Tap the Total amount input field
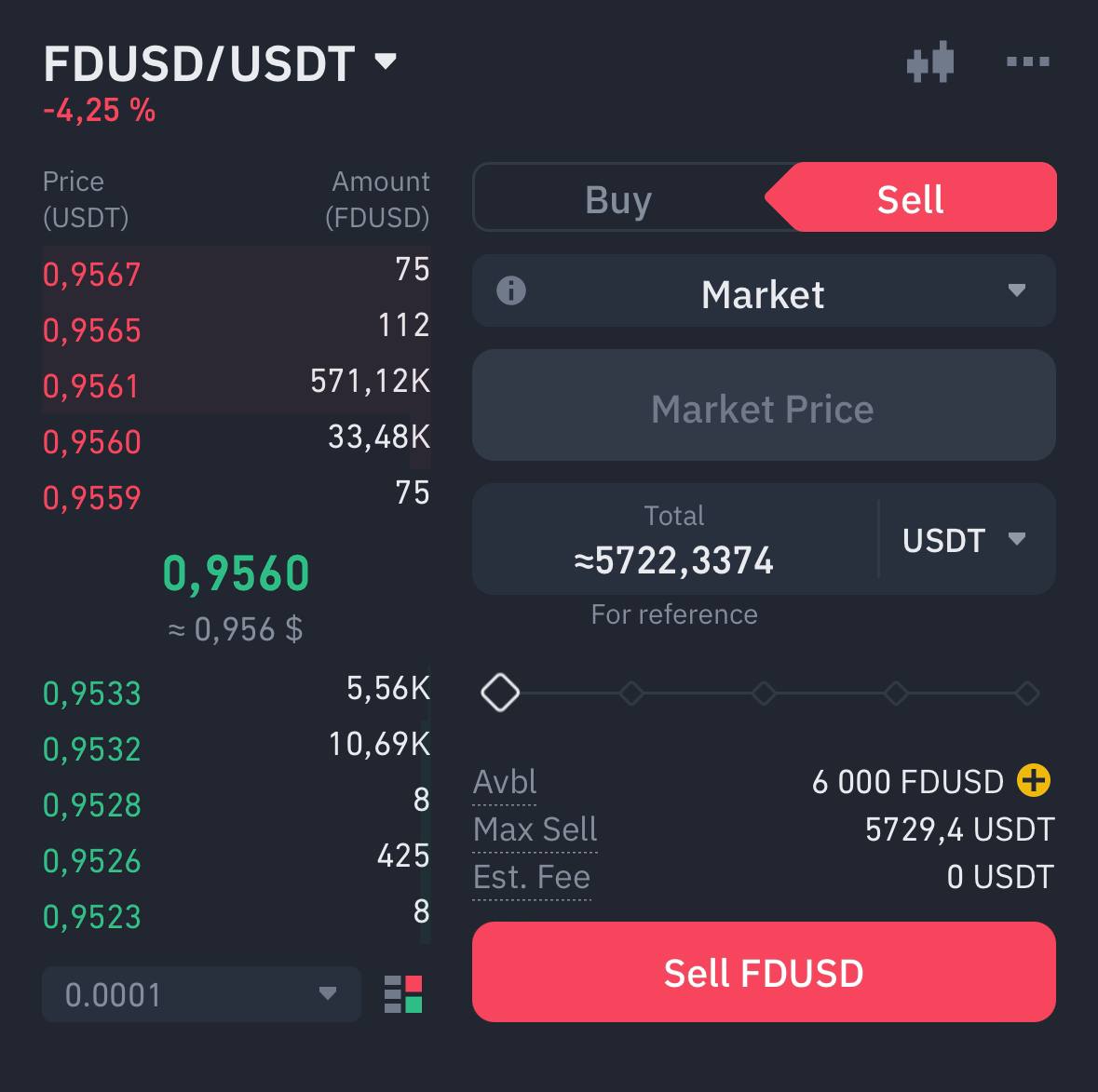 (x=674, y=540)
